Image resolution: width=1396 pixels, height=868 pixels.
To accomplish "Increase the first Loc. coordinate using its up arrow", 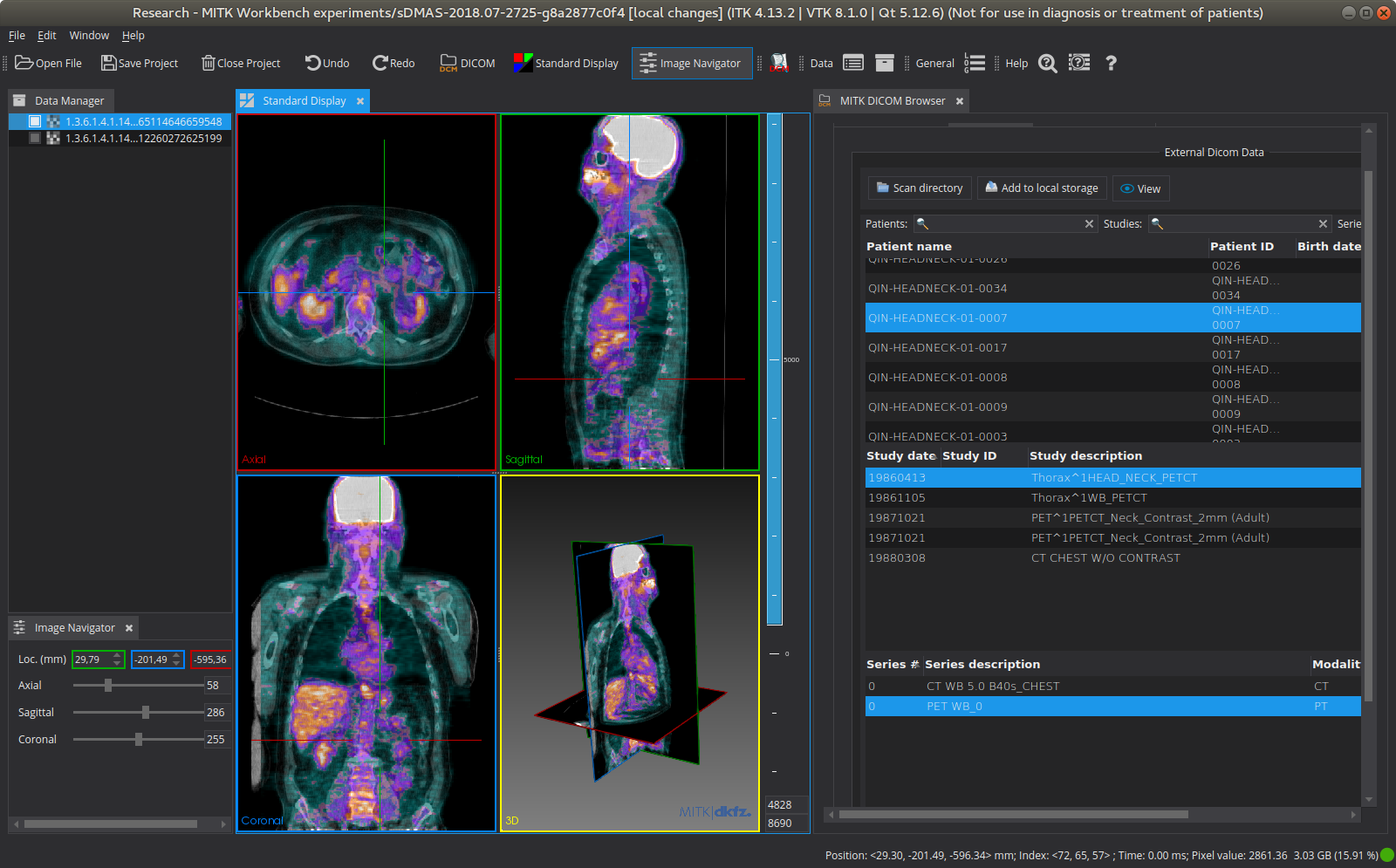I will [116, 655].
